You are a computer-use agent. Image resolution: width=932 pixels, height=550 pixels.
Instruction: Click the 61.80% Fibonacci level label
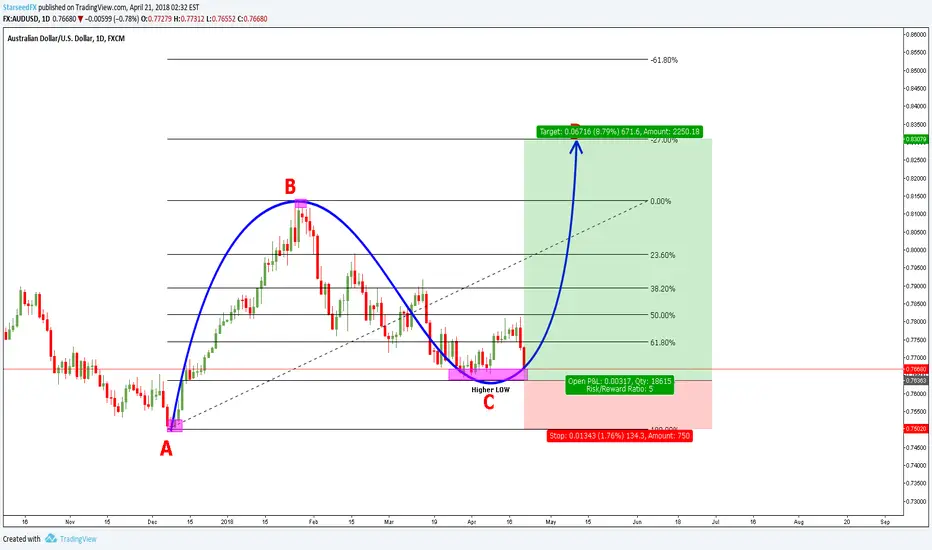663,342
